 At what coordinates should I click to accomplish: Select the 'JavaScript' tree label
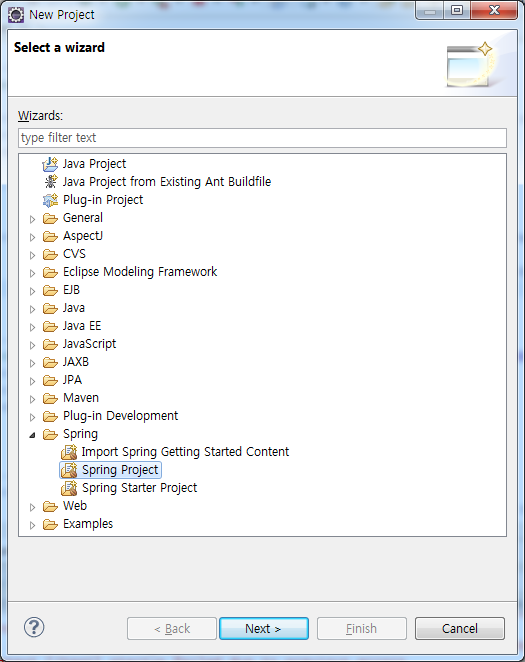89,345
